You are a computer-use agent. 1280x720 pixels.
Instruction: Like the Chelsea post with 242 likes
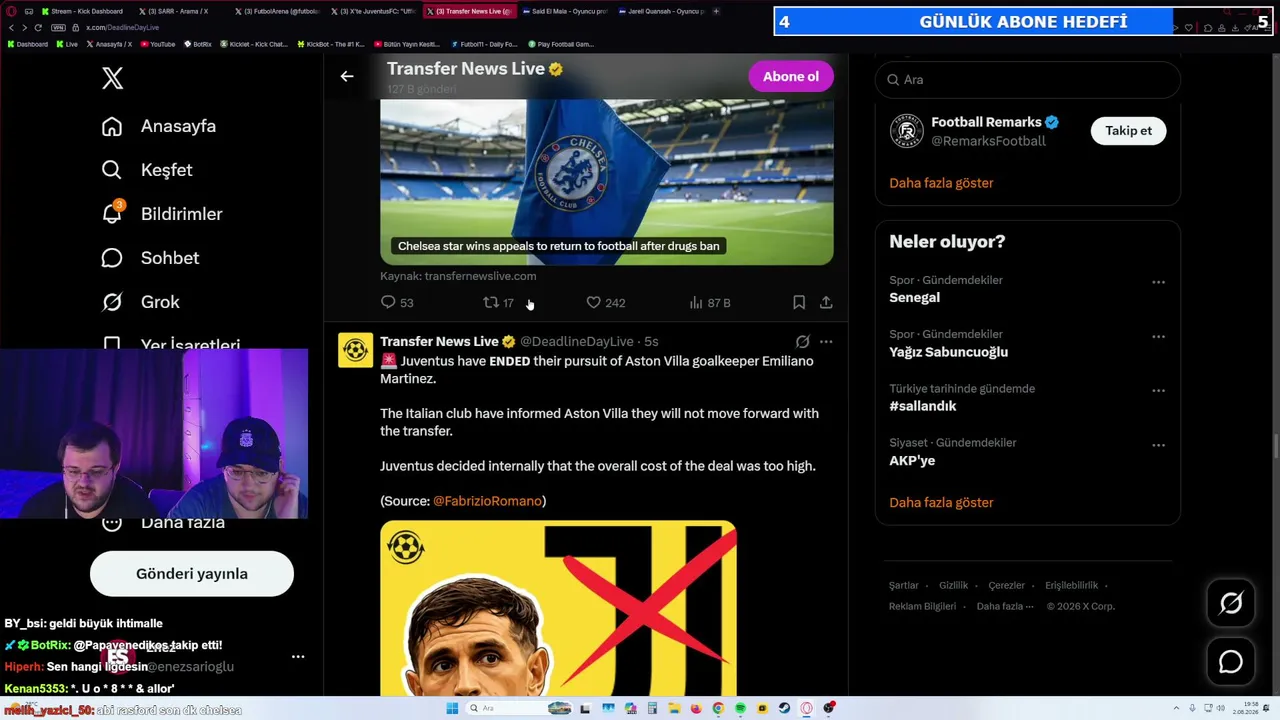tap(605, 302)
